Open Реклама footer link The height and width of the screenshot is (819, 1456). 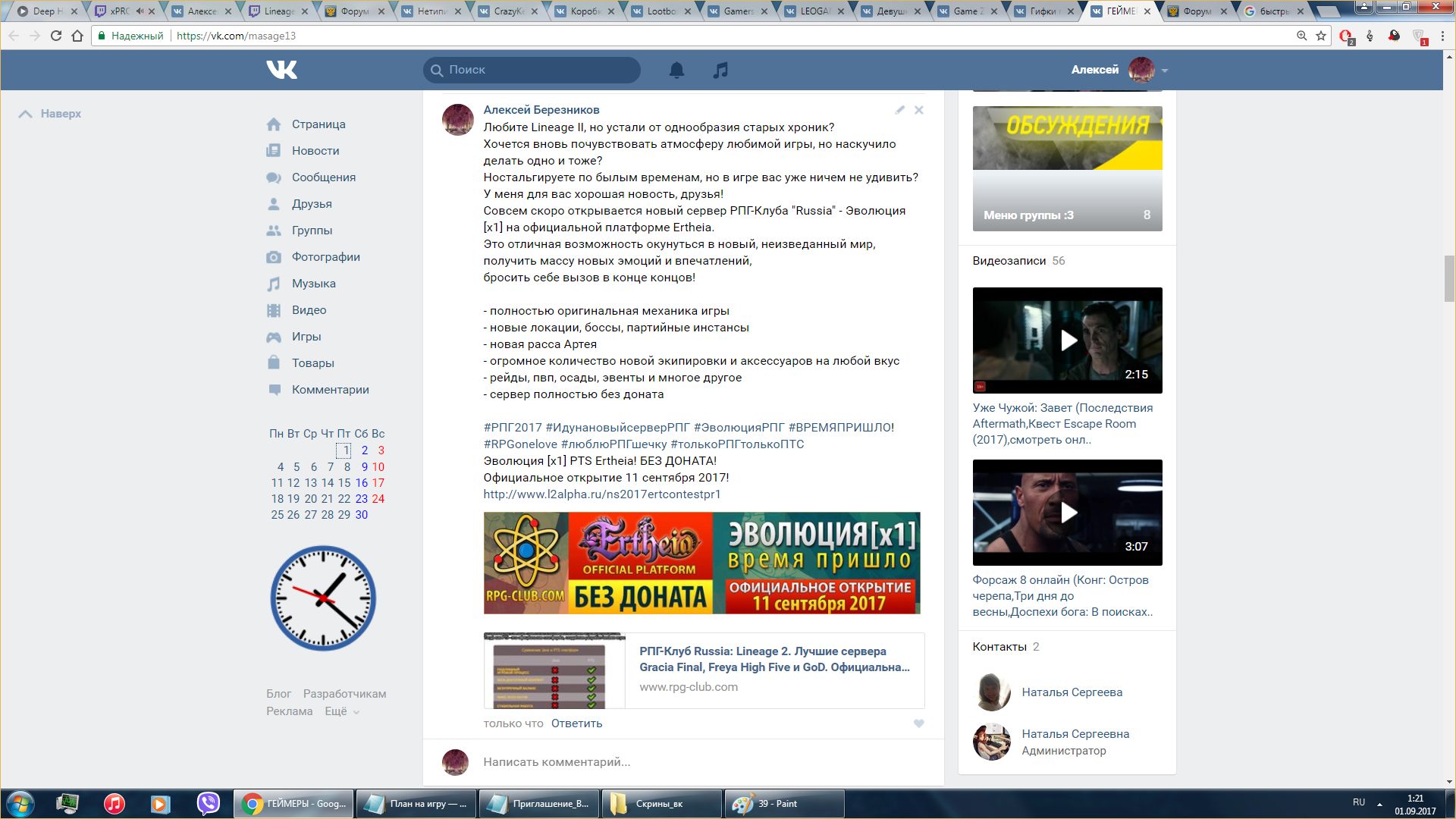pyautogui.click(x=289, y=711)
